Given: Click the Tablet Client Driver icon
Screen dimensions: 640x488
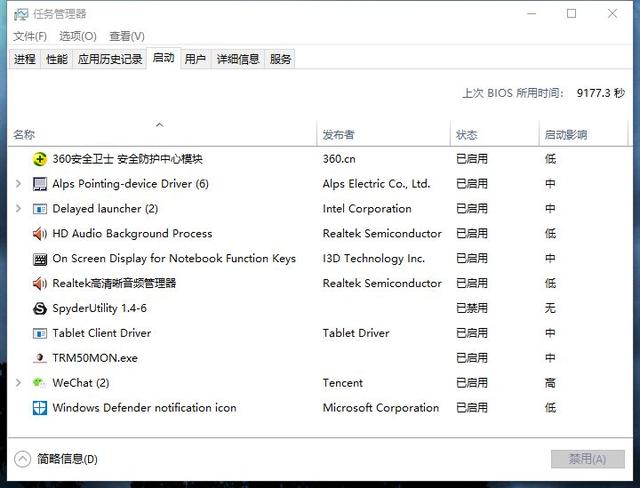Looking at the screenshot, I should point(40,333).
